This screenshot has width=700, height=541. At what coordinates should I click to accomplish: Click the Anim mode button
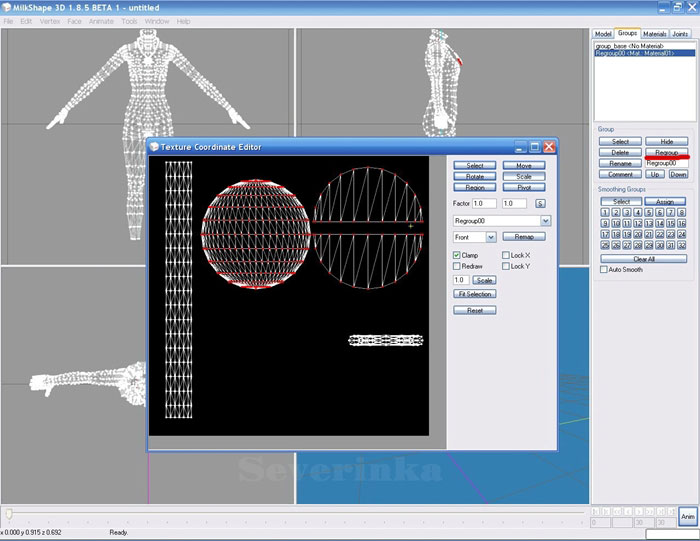(687, 516)
